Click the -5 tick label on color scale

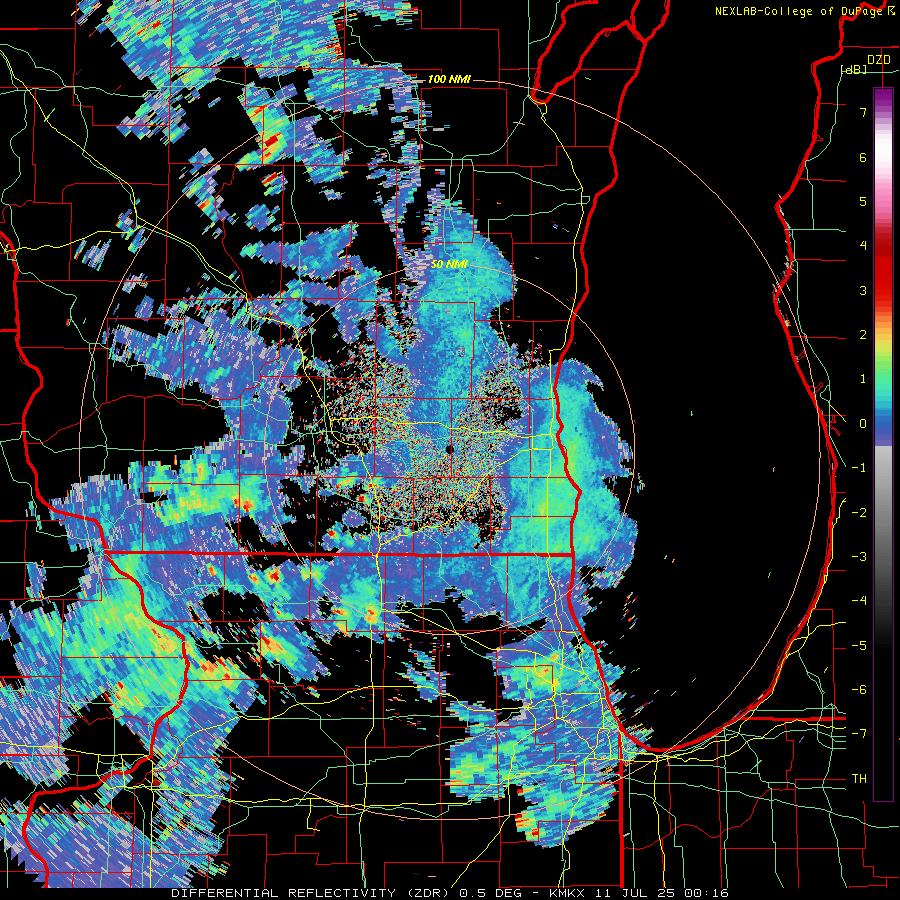(x=859, y=646)
